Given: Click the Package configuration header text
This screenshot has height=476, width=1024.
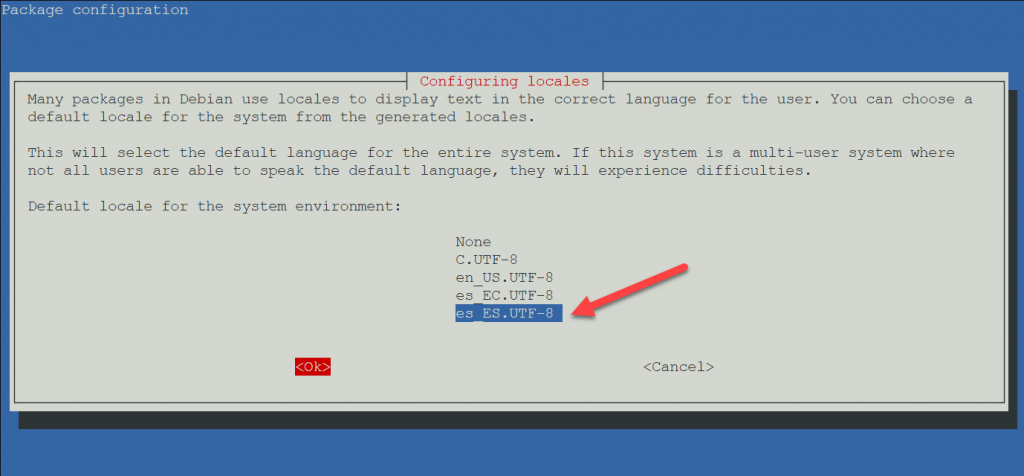Looking at the screenshot, I should [94, 10].
